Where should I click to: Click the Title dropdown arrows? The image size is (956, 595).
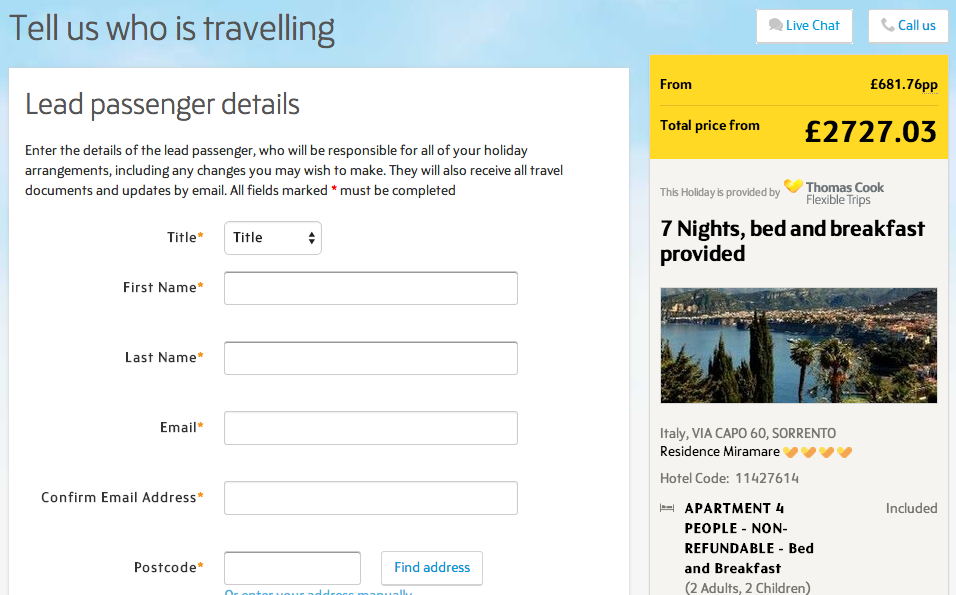[x=312, y=238]
